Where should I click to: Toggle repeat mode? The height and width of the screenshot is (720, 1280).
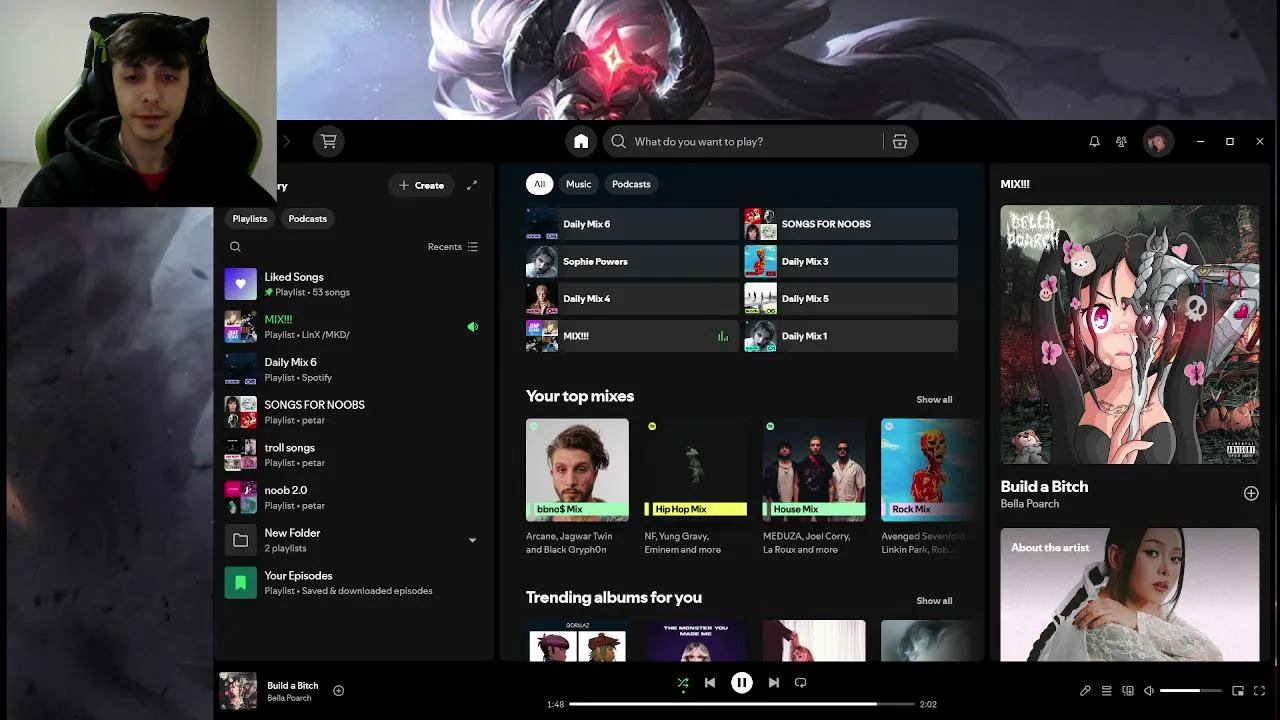coord(800,682)
